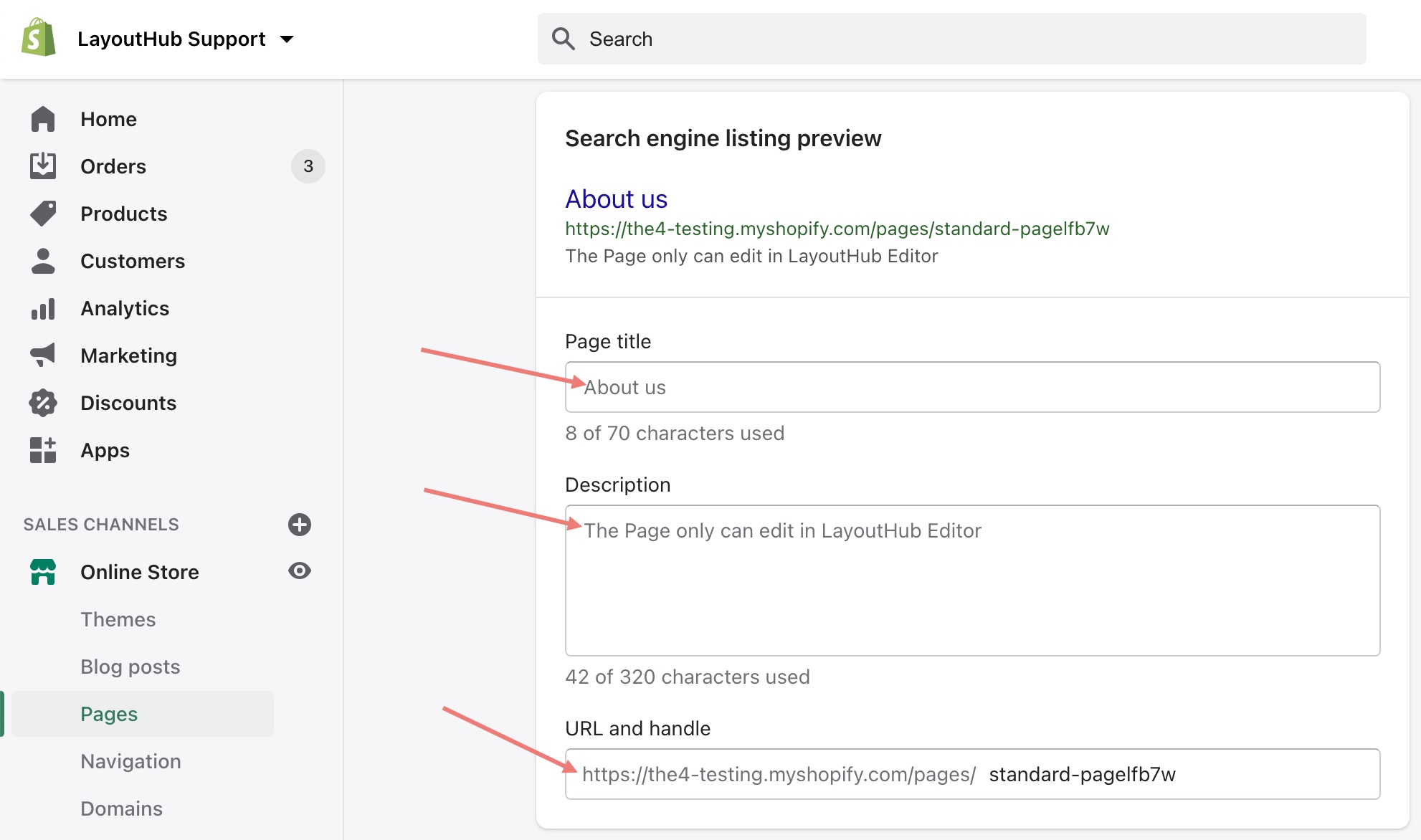Click the Shopify bag logo

[39, 38]
